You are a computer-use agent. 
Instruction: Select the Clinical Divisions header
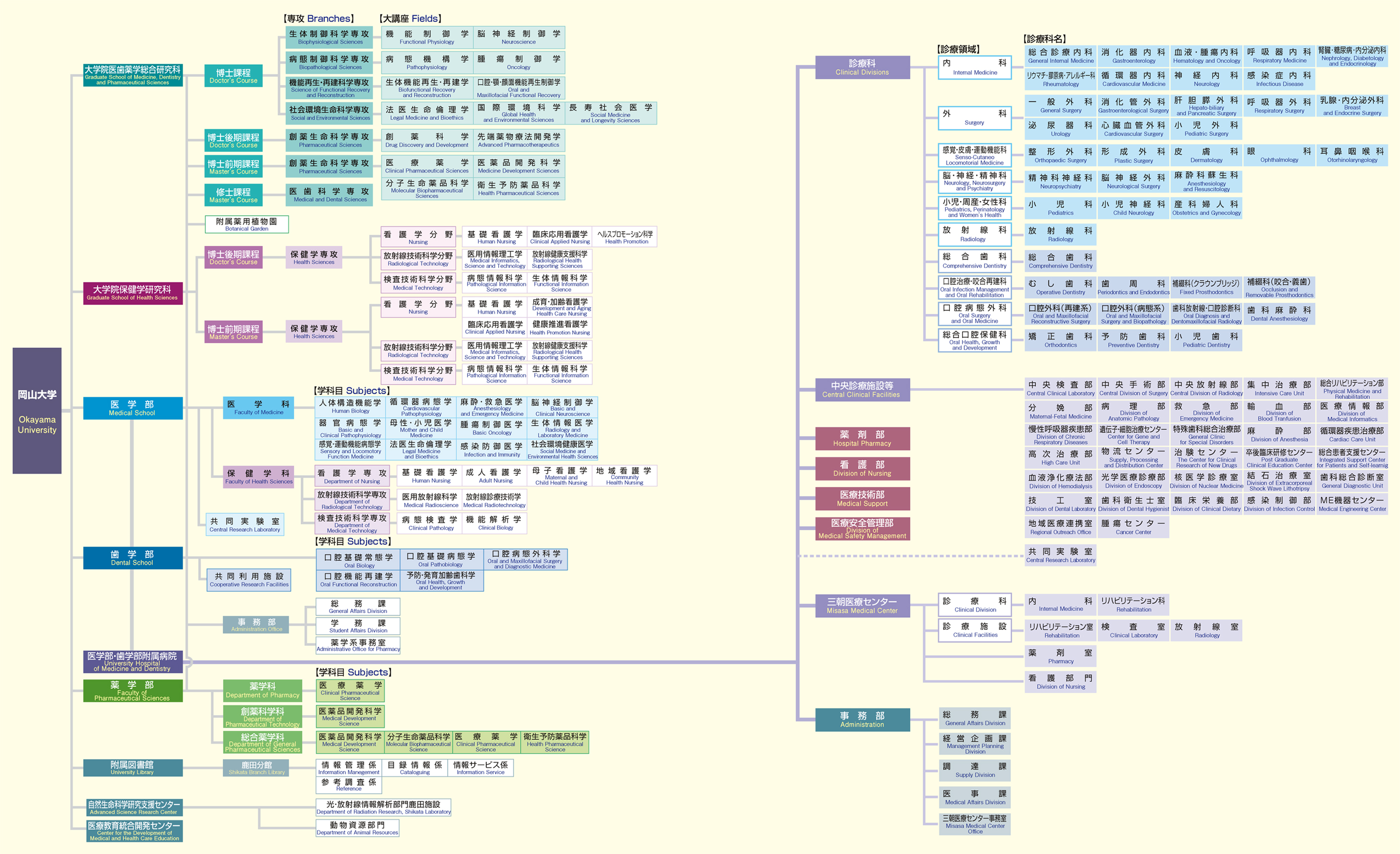tap(862, 67)
